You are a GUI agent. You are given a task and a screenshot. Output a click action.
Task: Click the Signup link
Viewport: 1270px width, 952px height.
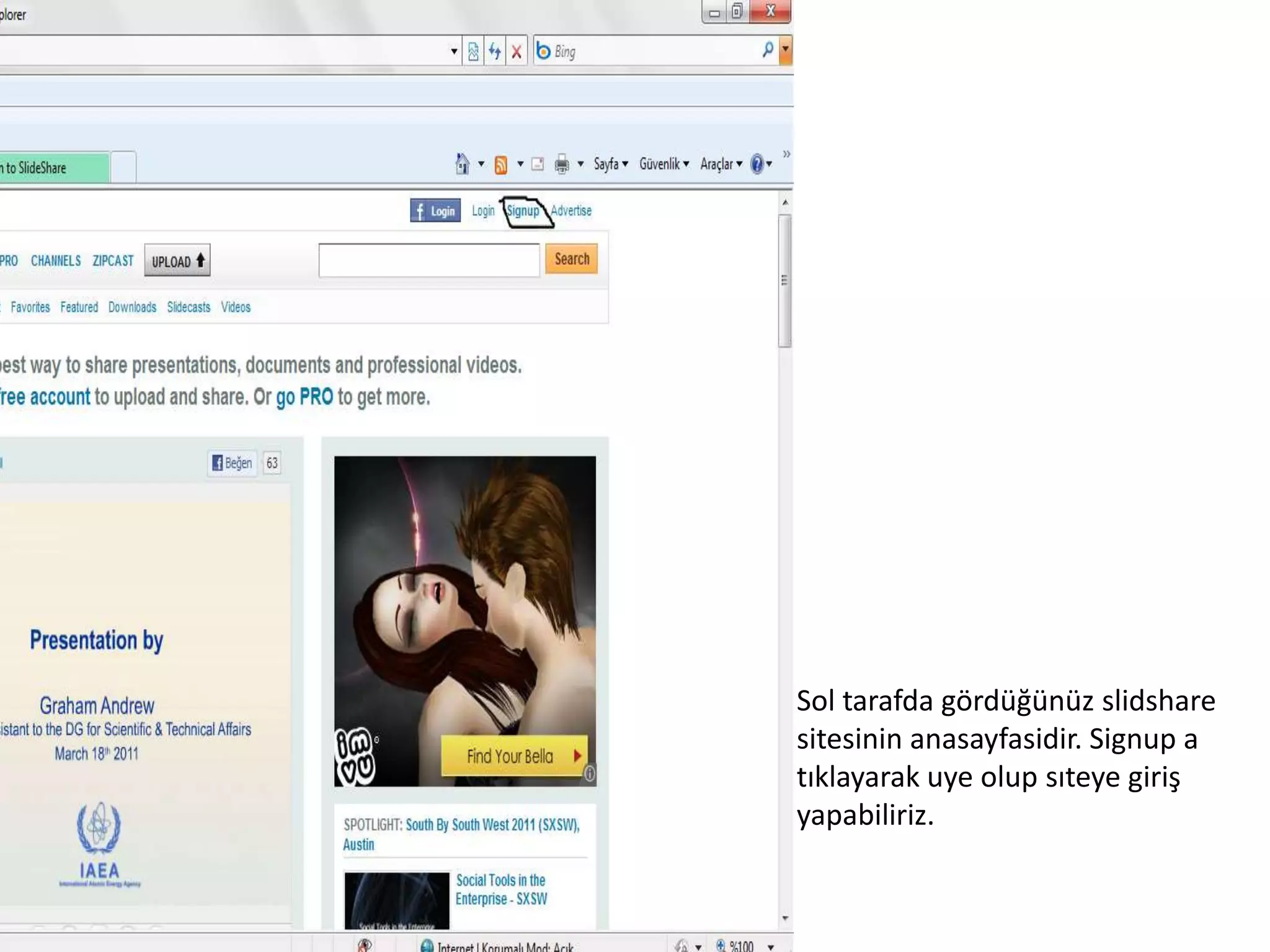523,211
